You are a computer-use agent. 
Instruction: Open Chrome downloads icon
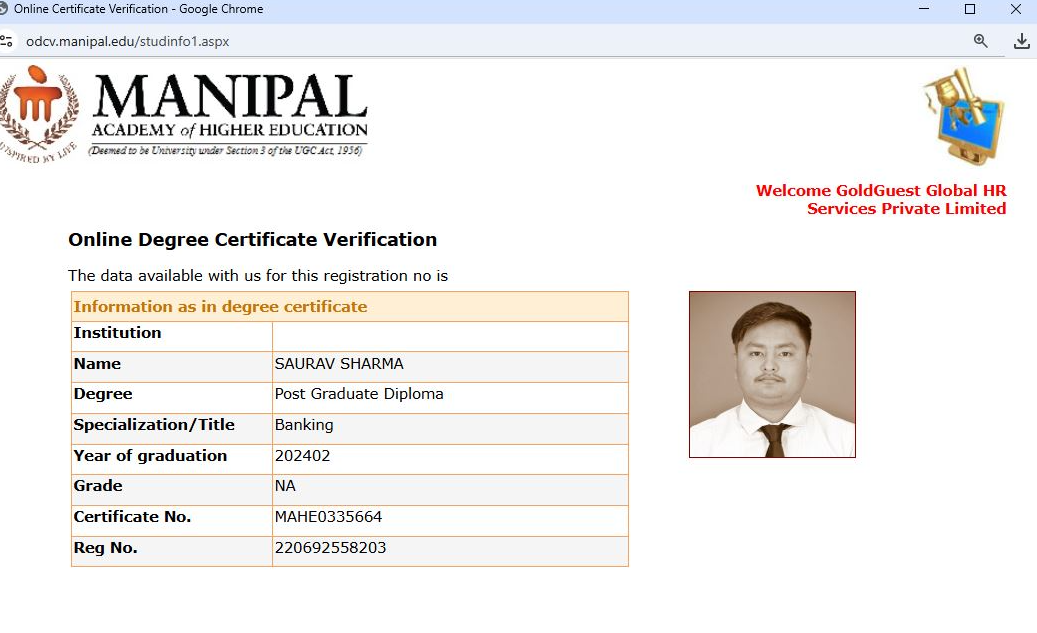coord(1021,41)
